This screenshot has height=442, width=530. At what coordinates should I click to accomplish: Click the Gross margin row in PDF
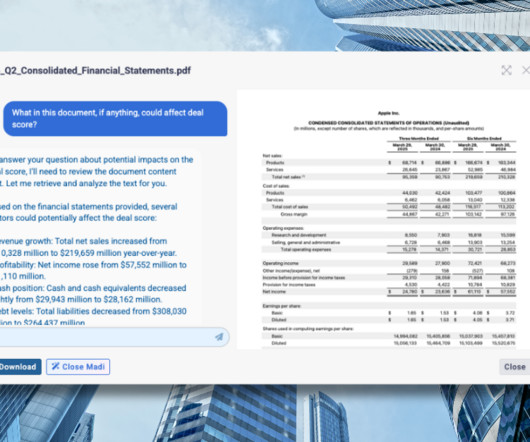tap(389, 214)
